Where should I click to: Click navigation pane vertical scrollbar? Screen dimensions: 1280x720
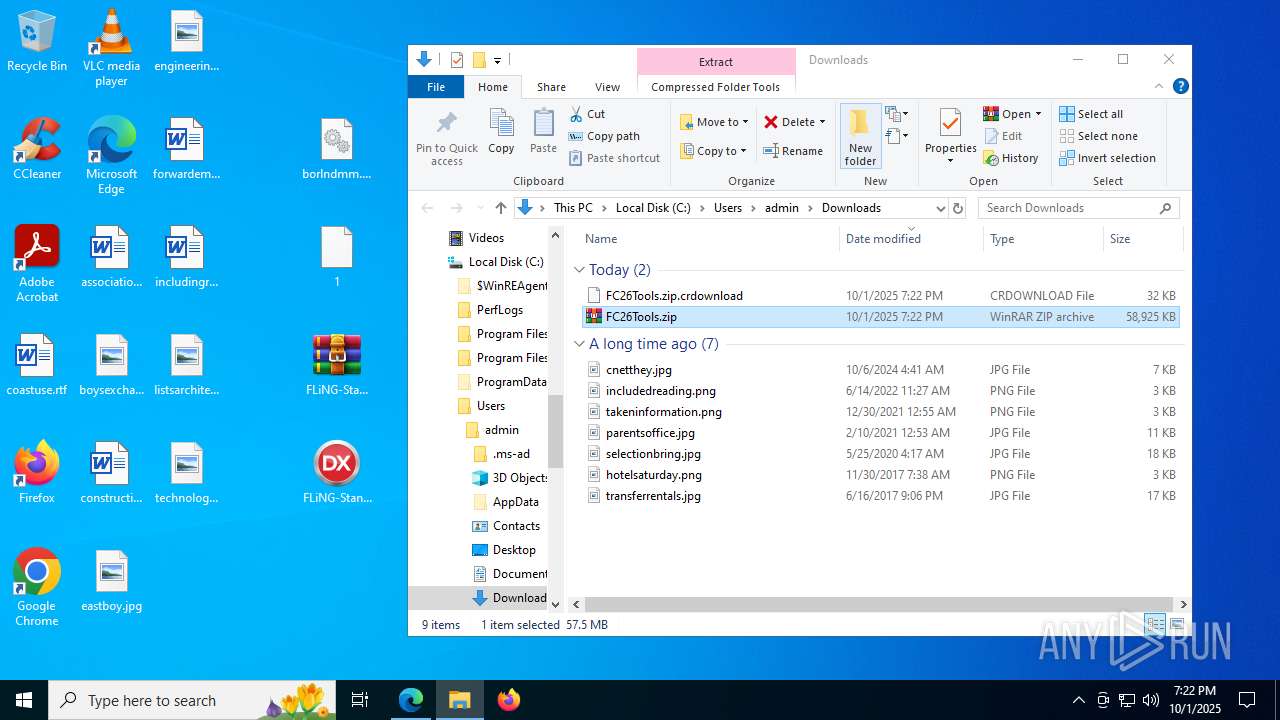(x=556, y=430)
